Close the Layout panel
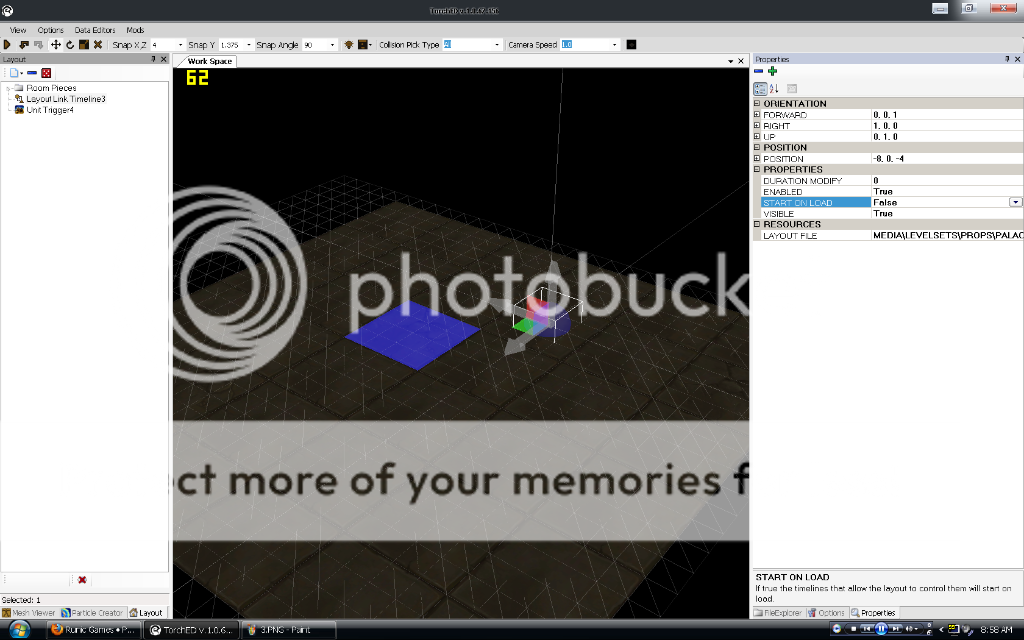The image size is (1024, 640). click(x=164, y=59)
